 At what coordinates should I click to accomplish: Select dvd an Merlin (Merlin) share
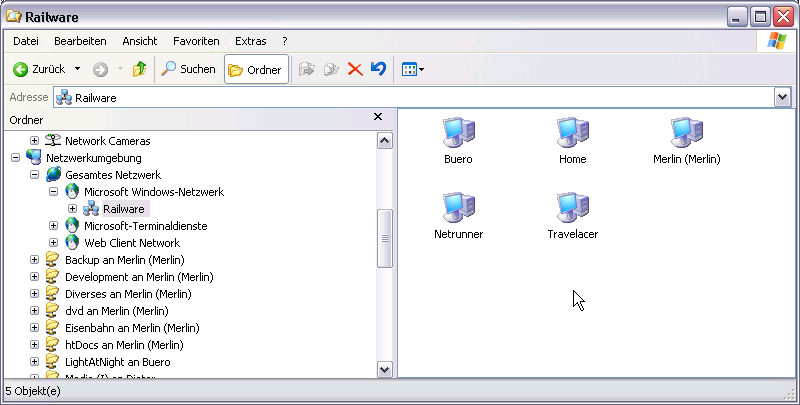click(x=117, y=311)
